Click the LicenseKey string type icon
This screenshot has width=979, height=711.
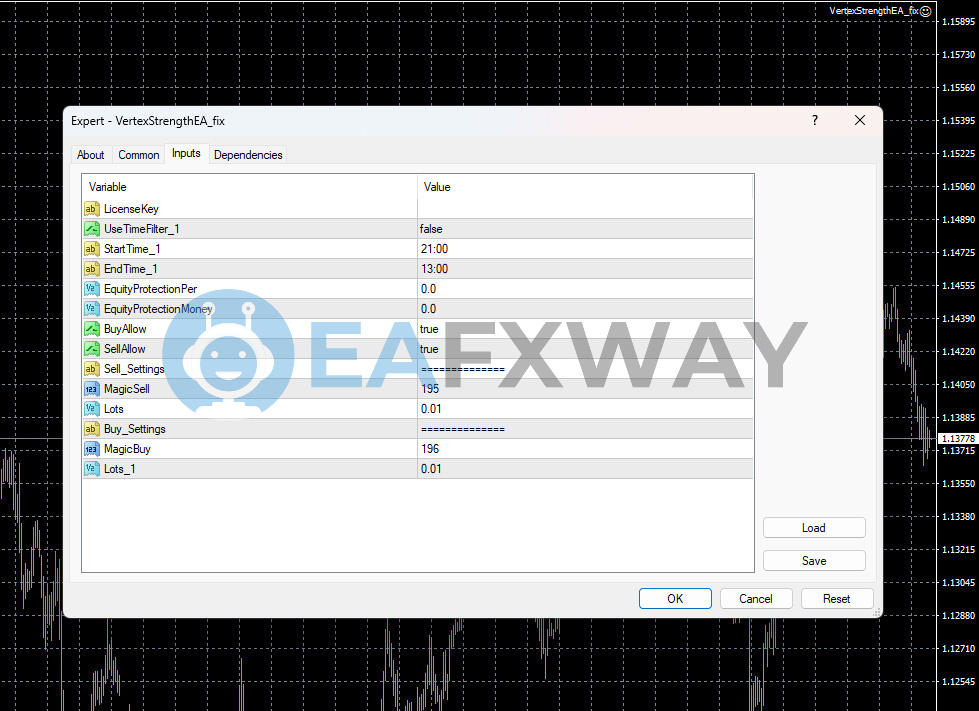click(92, 209)
